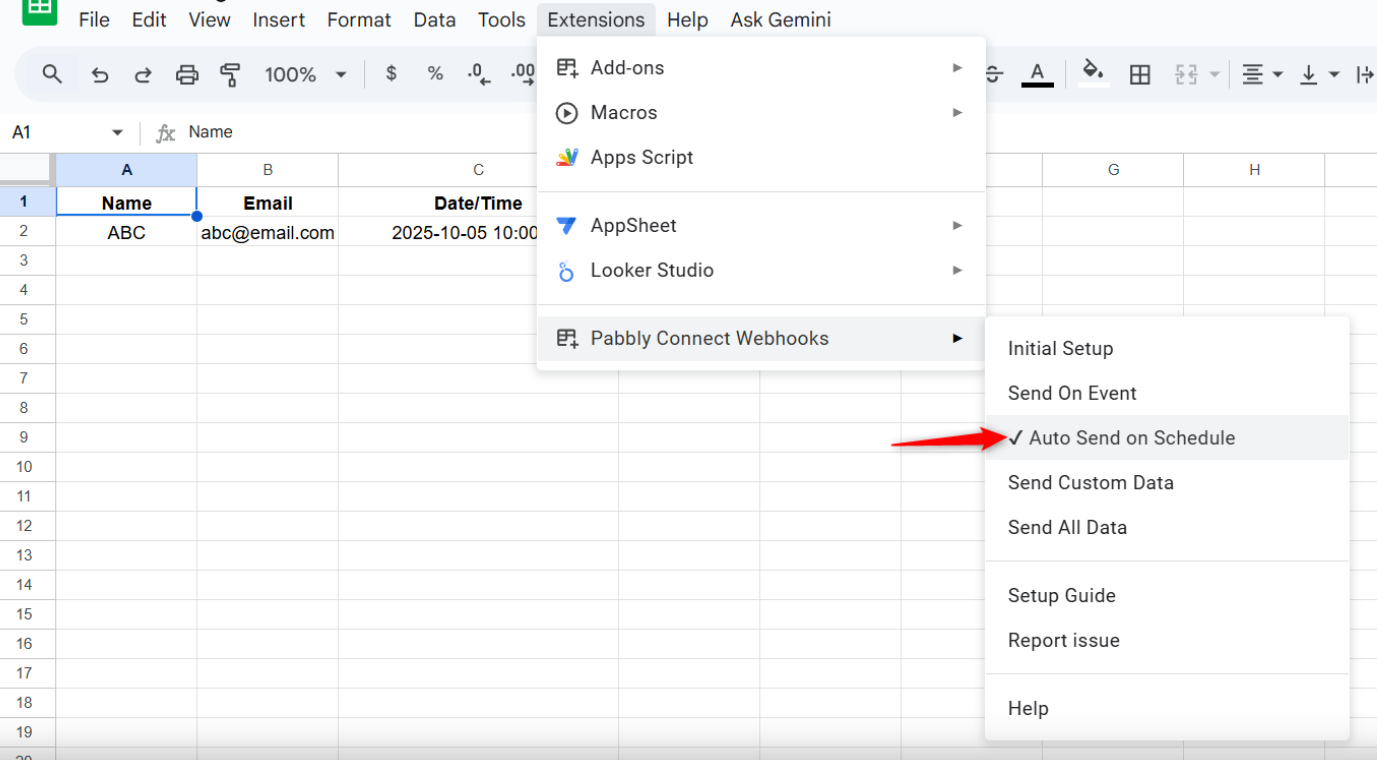Choose Send On Event
This screenshot has width=1377, height=760.
tap(1167, 394)
